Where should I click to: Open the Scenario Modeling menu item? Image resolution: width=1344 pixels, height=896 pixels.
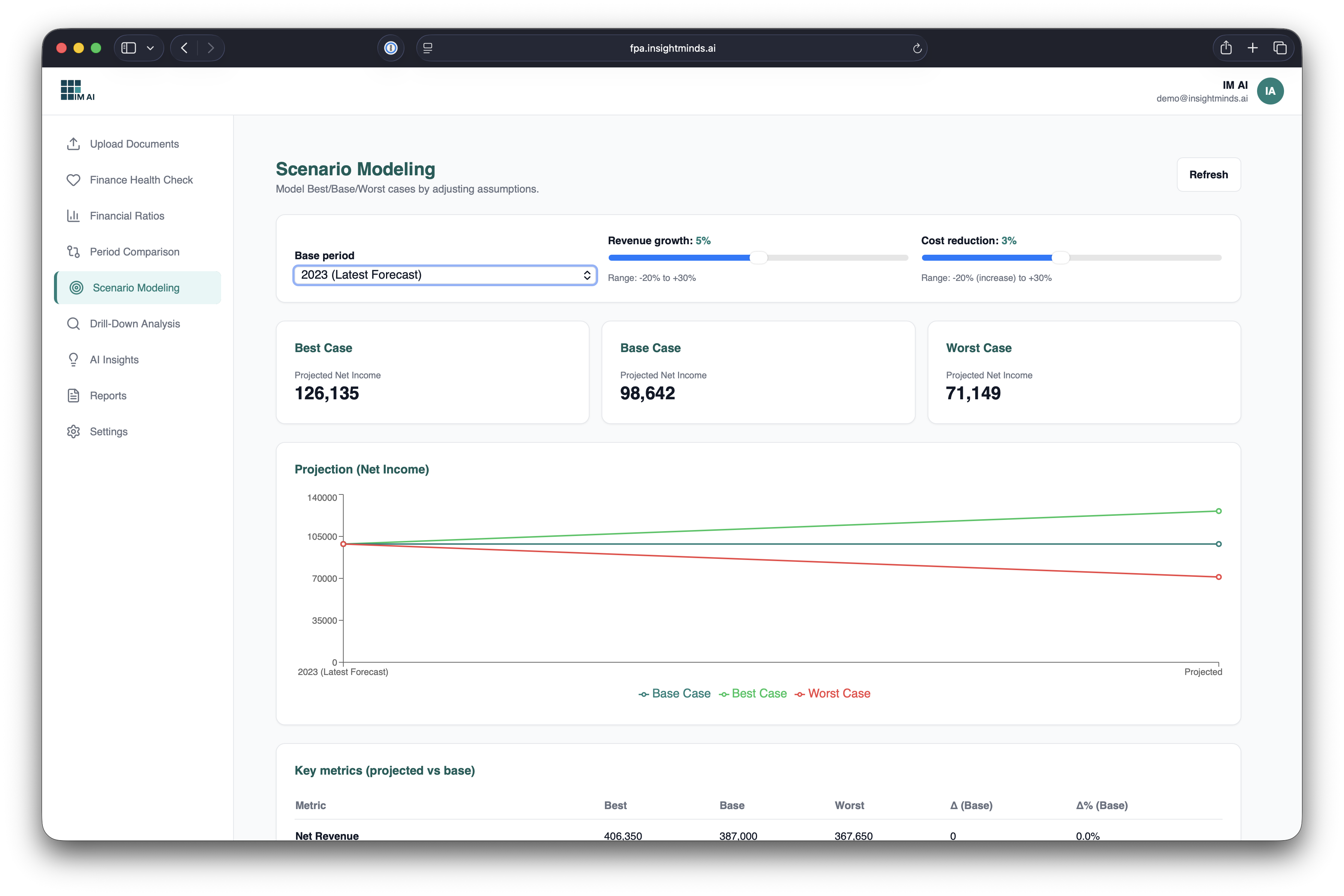coord(136,288)
